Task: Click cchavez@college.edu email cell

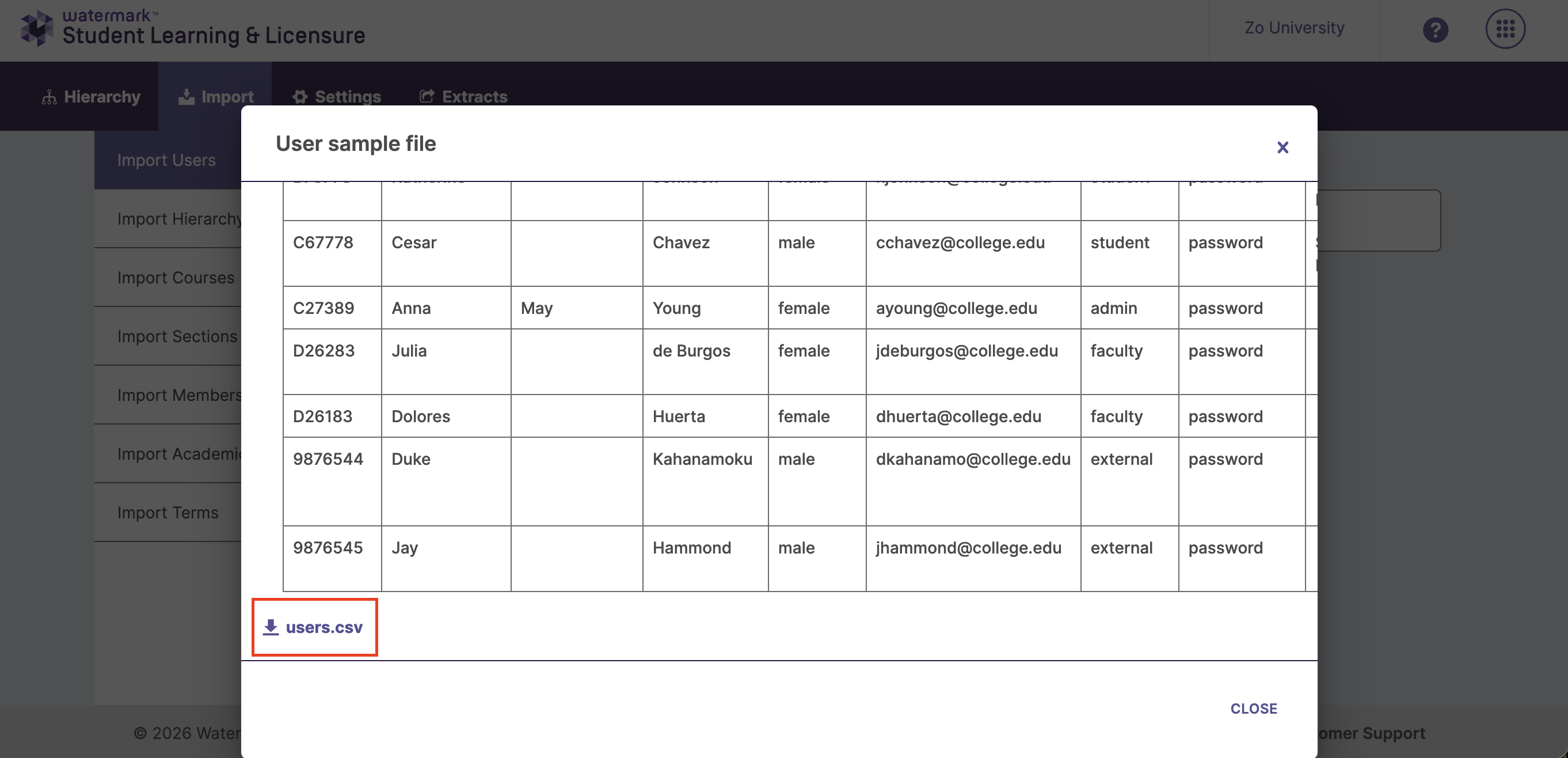Action: pyautogui.click(x=973, y=253)
